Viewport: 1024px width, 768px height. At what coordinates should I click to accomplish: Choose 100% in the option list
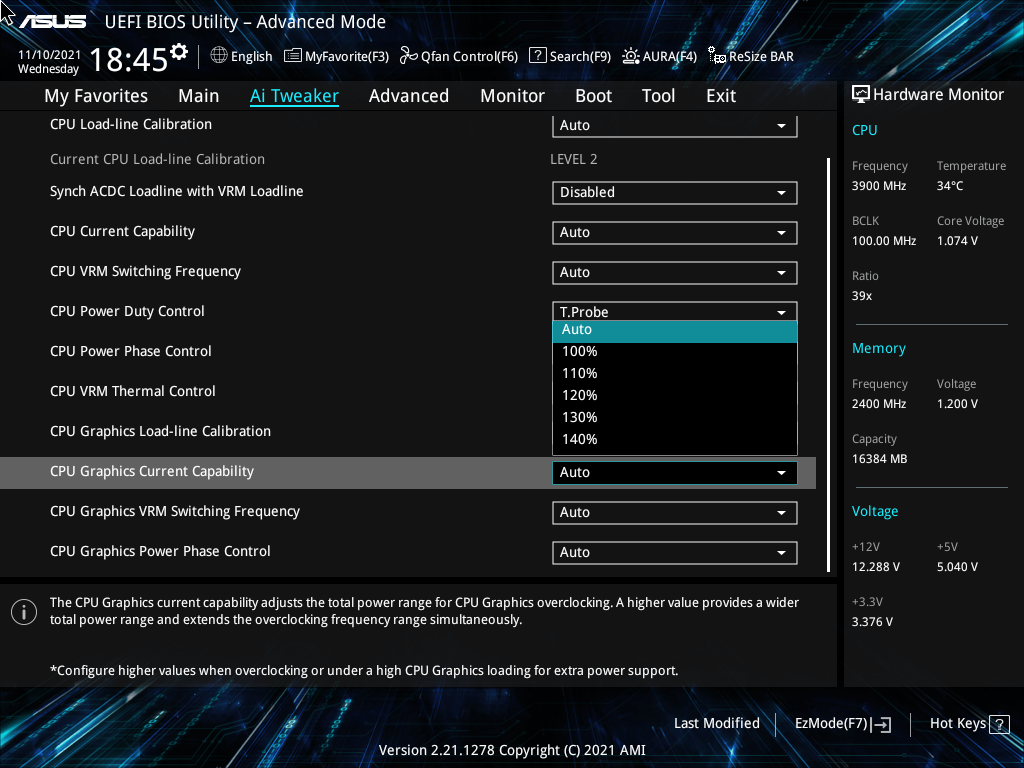pos(675,351)
